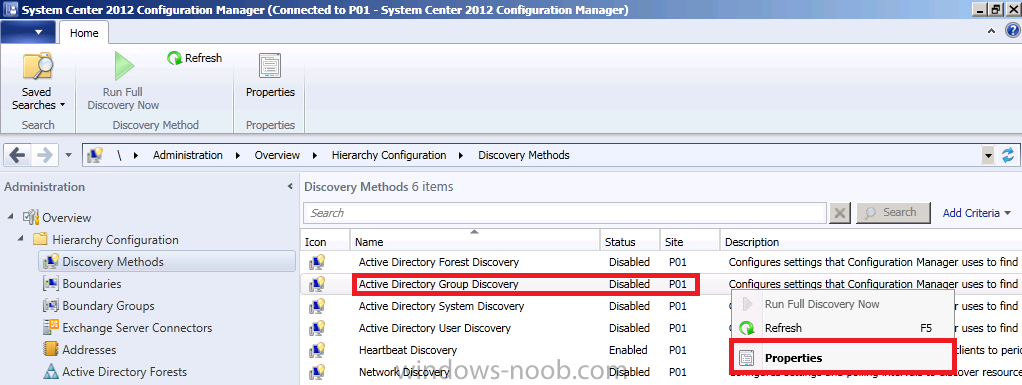The height and width of the screenshot is (385, 1022).
Task: Click the breadcrumb root computer icon
Action: (x=96, y=155)
